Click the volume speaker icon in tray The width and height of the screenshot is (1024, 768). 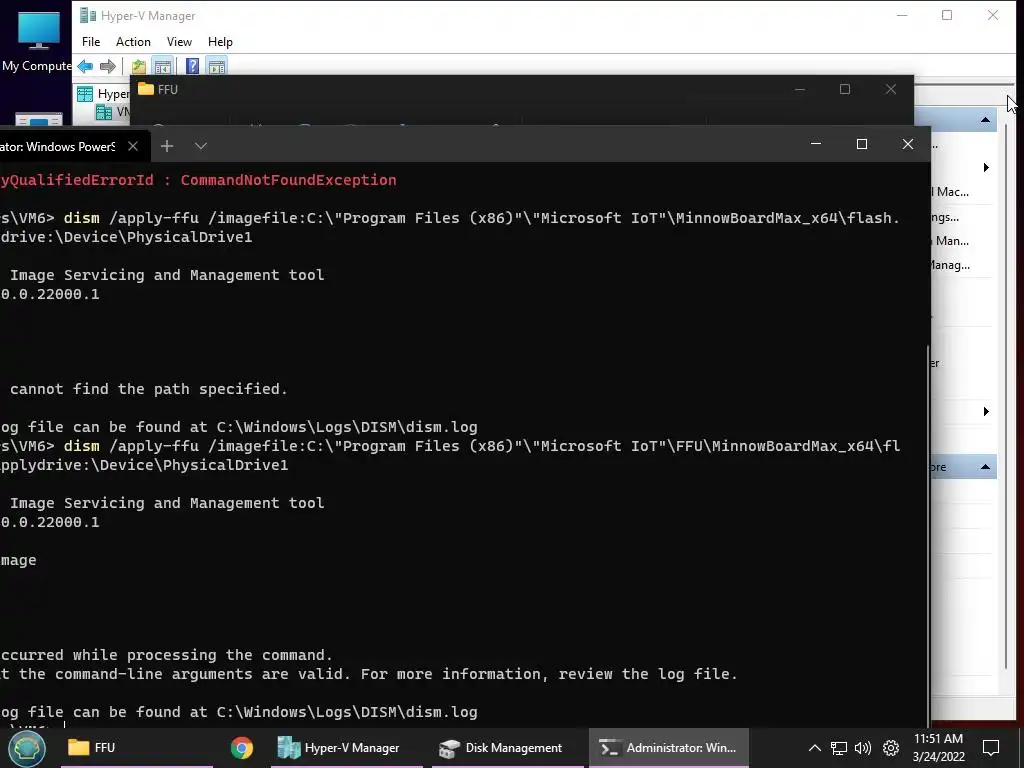coord(863,748)
